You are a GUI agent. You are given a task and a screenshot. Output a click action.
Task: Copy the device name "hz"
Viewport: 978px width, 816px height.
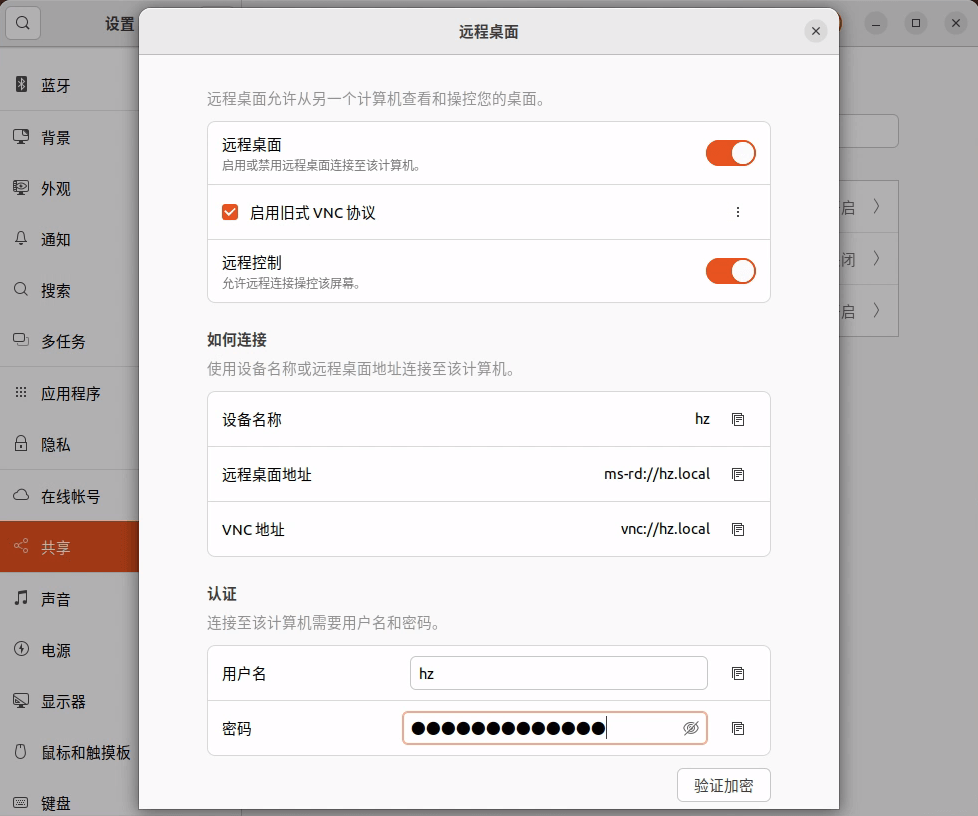(738, 419)
